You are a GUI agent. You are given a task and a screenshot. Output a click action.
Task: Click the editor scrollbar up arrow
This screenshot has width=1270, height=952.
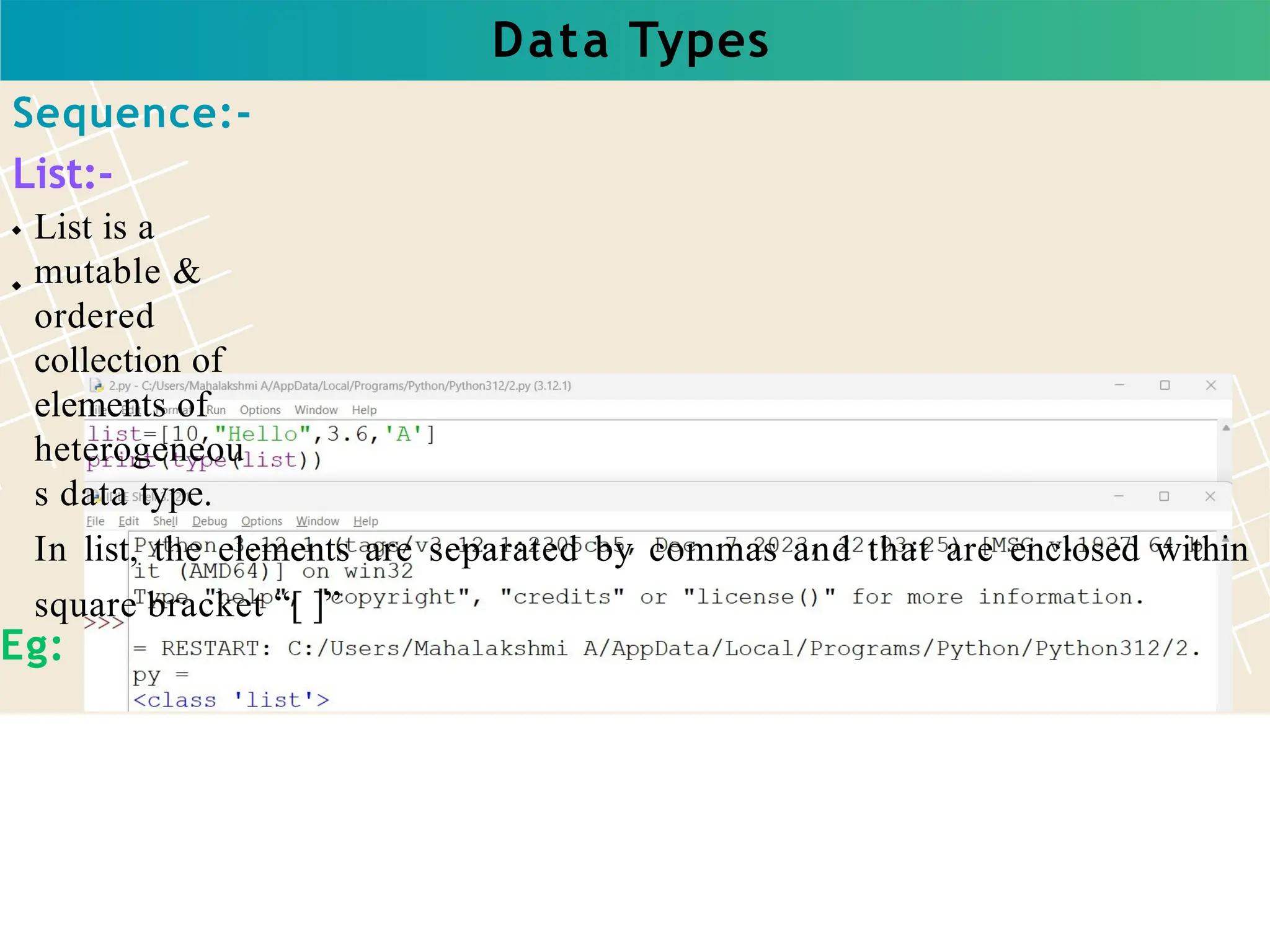tap(1225, 428)
